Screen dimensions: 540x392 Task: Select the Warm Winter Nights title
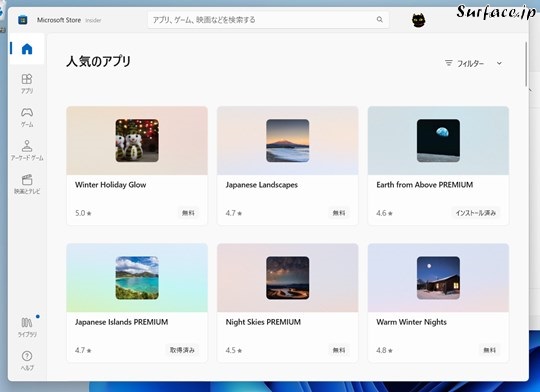coord(412,322)
